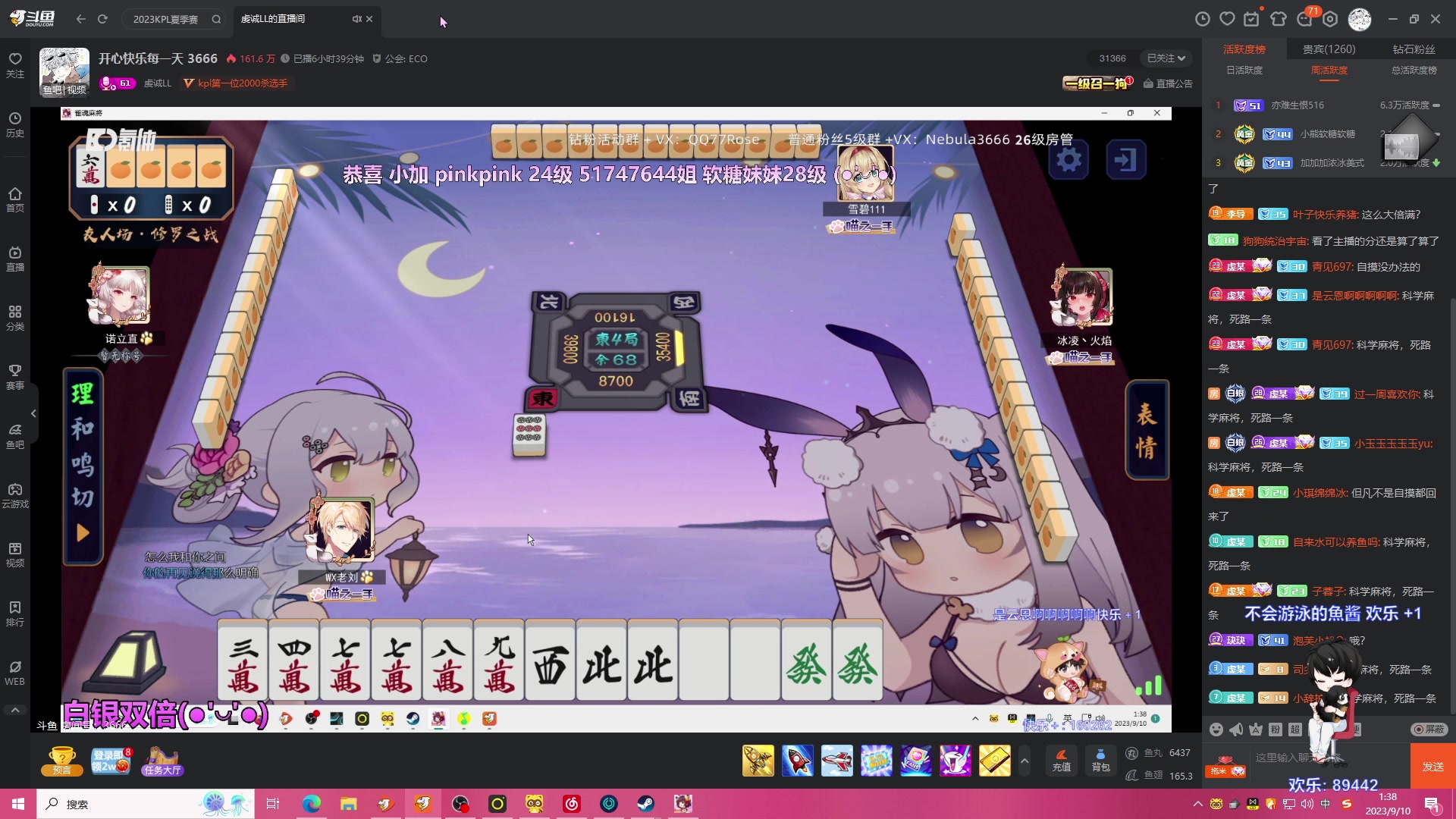Go to Home (首页) in sidebar

point(15,200)
